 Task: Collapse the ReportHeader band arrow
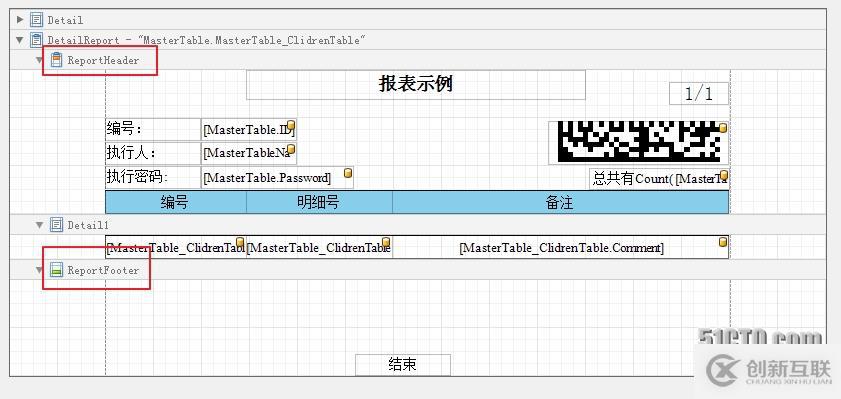click(x=39, y=60)
